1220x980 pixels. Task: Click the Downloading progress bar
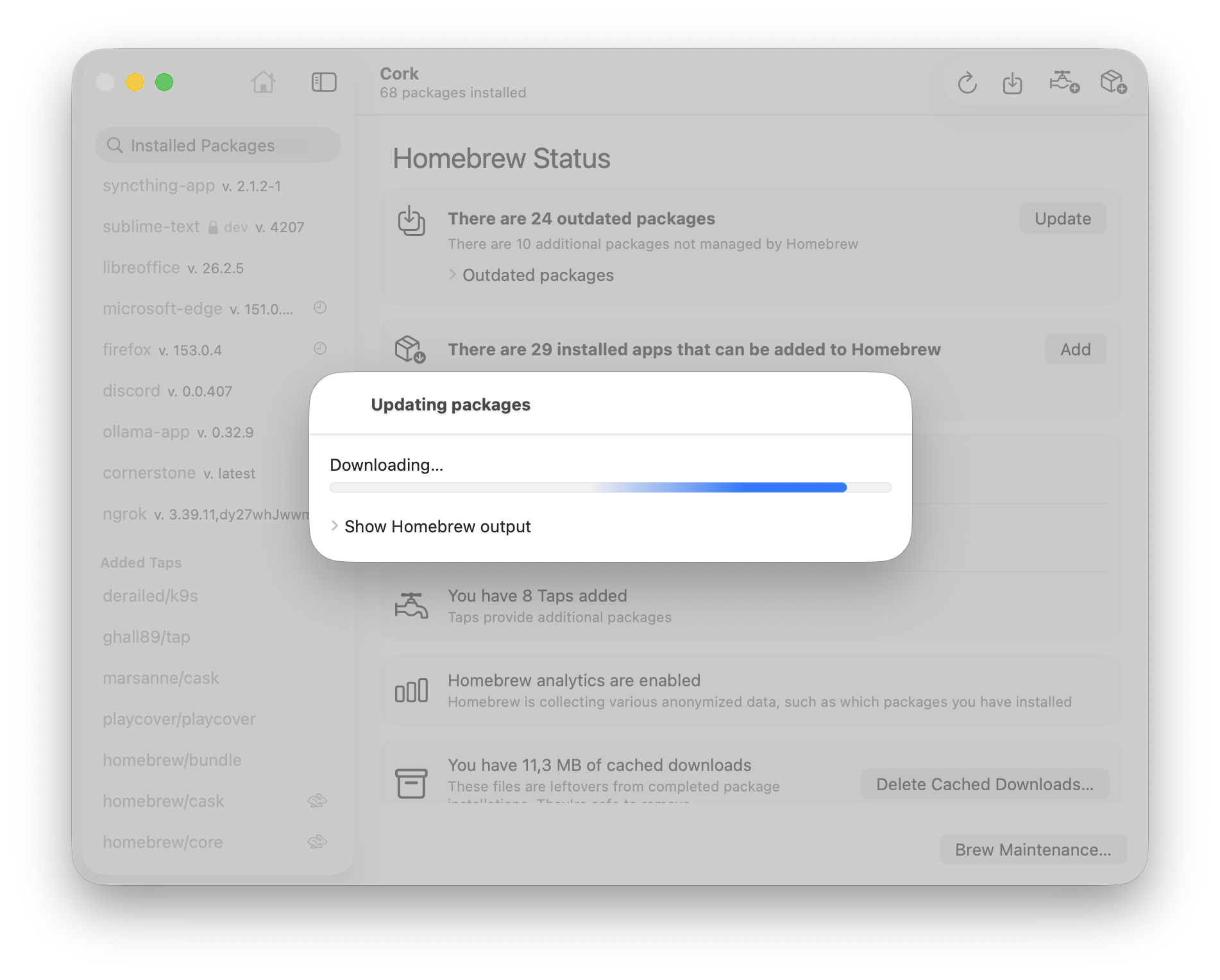pyautogui.click(x=610, y=487)
